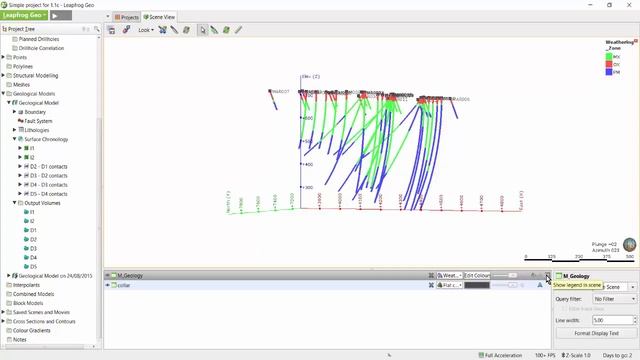Open the Leapfrog Geo main menu dropdown
This screenshot has width=640, height=360.
point(24,16)
